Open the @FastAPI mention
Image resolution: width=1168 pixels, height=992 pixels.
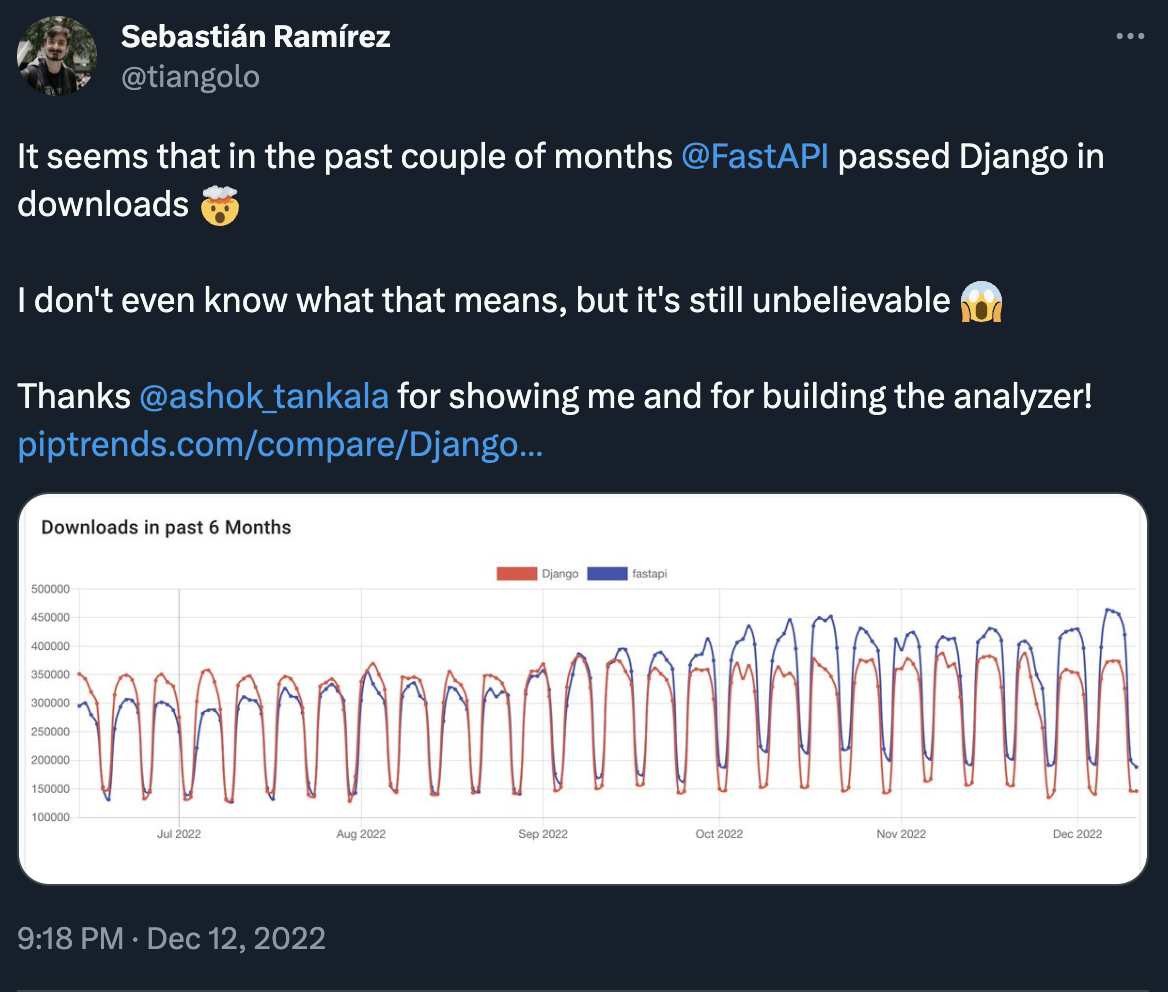pos(754,157)
